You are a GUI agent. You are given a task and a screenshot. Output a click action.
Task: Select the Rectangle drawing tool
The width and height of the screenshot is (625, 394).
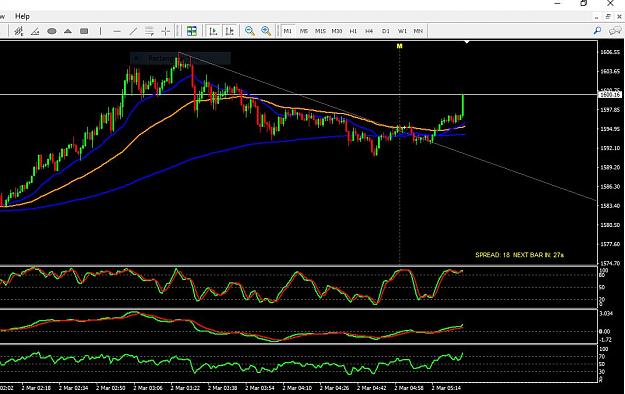click(84, 31)
